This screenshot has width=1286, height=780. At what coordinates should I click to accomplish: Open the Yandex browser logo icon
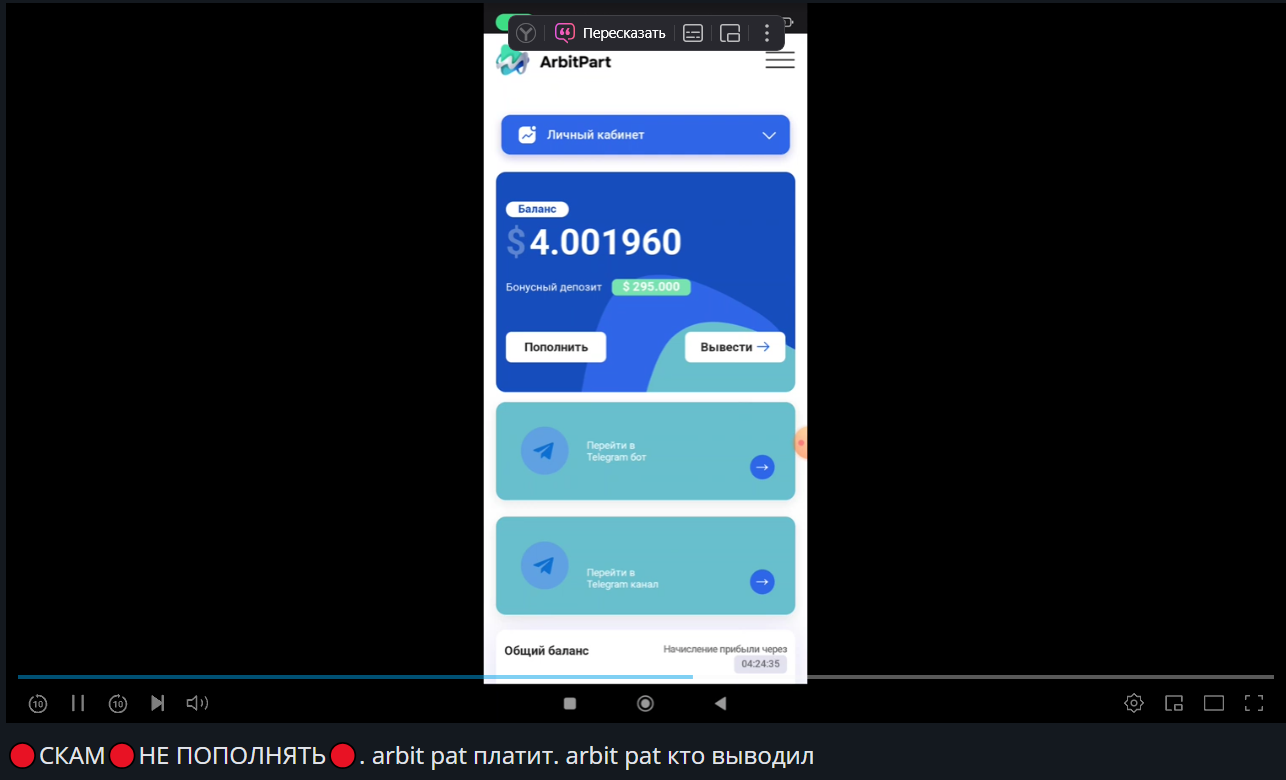tap(526, 33)
